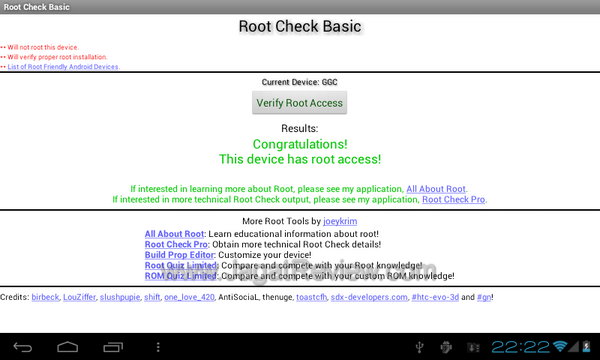Open the toastcfh credit link
600x360 pixels.
pos(311,297)
